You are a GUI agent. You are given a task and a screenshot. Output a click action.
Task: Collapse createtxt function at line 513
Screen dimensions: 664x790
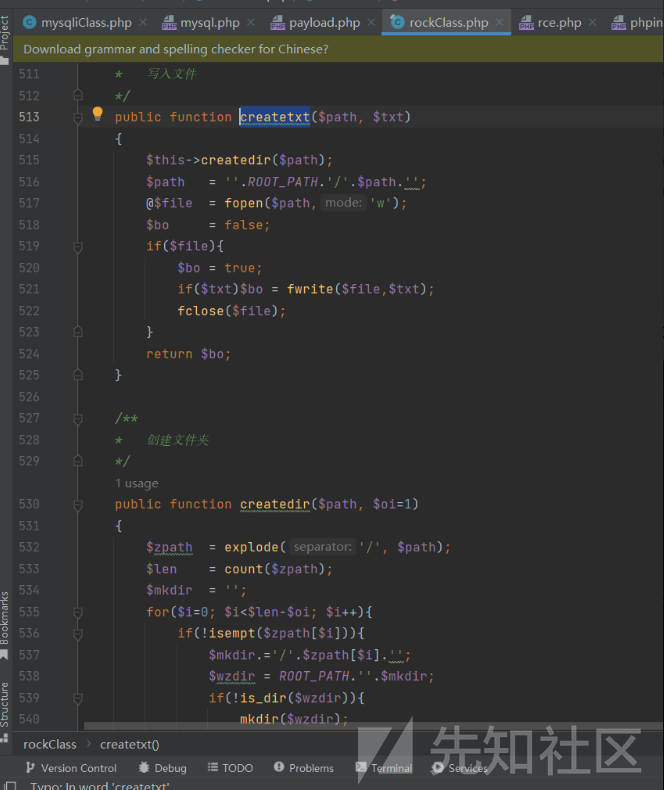click(x=78, y=117)
